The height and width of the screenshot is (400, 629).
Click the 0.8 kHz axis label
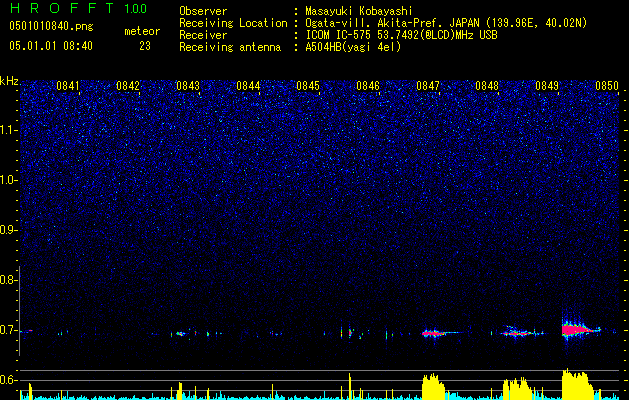(8, 280)
